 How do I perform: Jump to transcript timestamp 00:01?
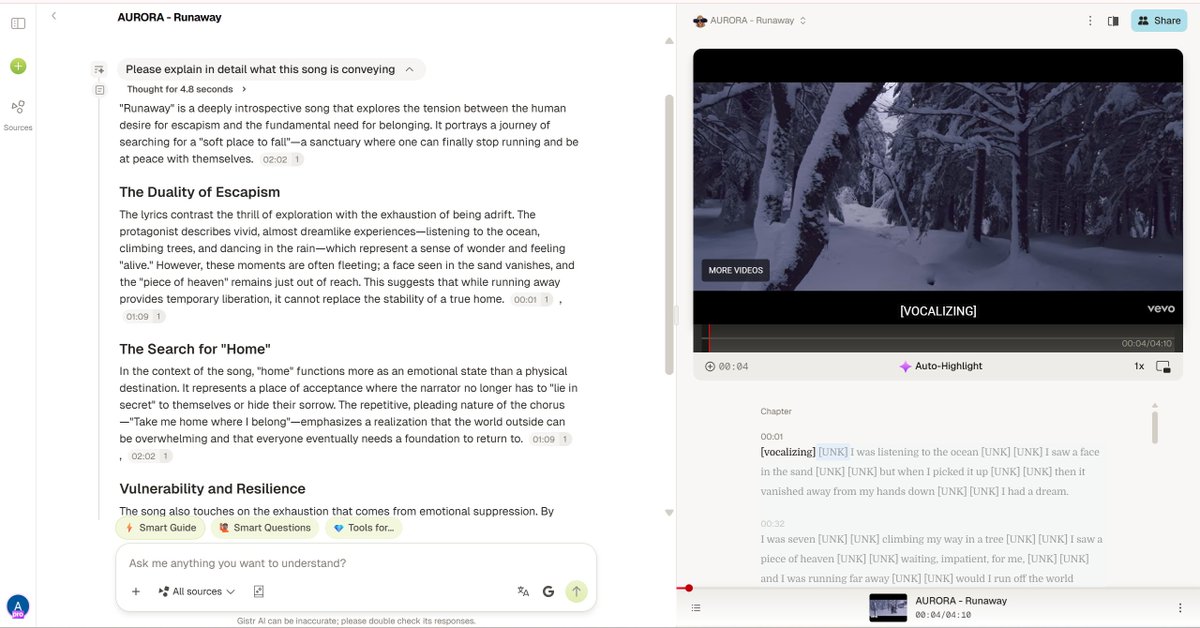772,437
